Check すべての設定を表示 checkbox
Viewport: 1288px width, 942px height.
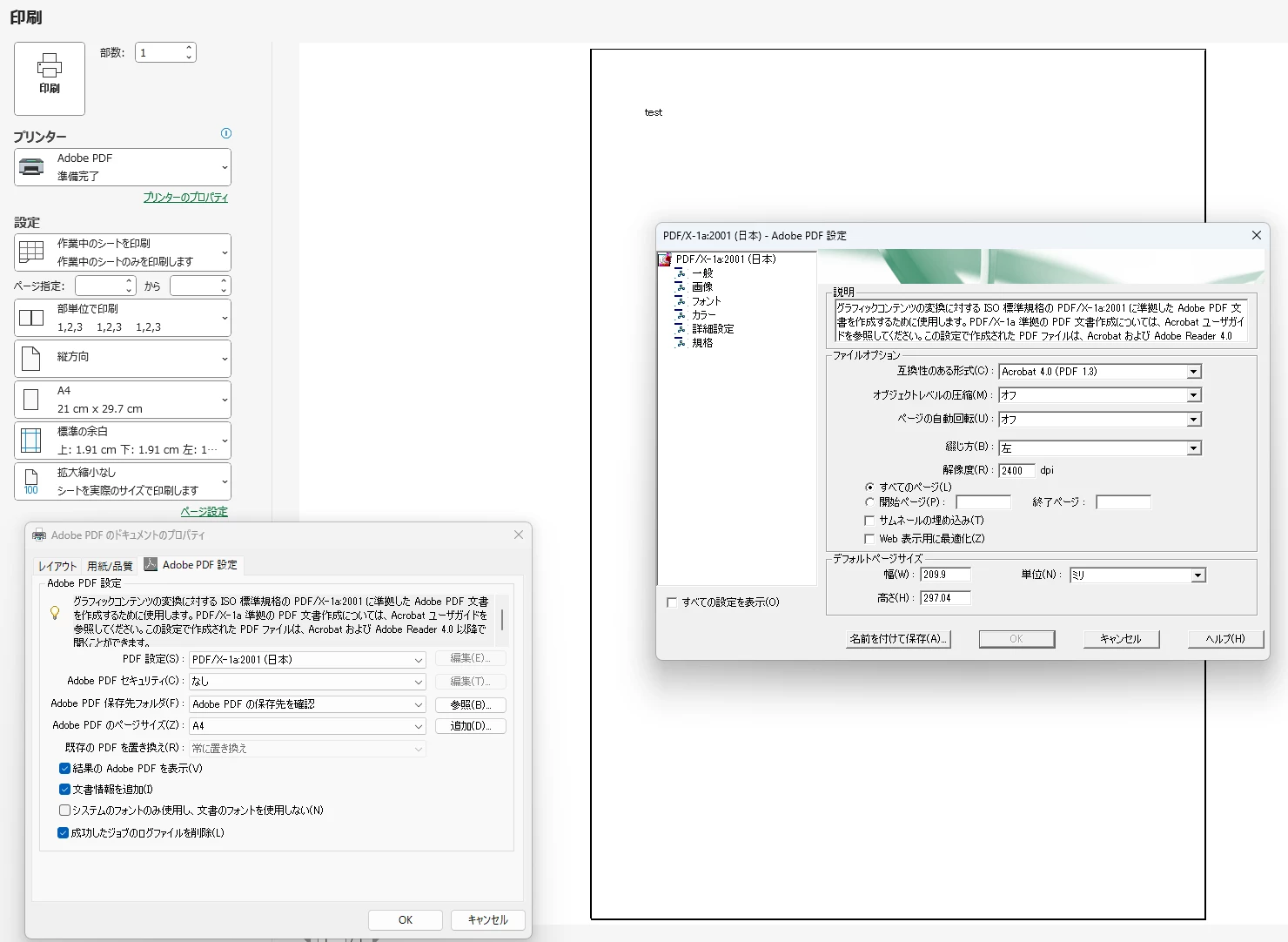(672, 602)
